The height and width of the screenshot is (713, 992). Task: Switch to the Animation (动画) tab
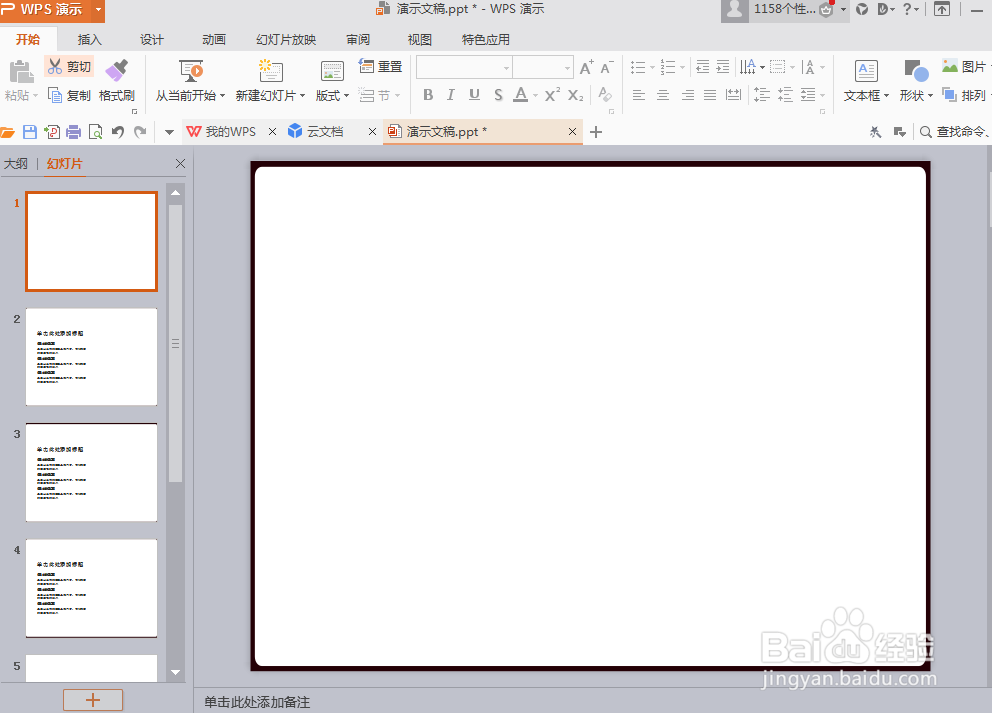pos(214,40)
